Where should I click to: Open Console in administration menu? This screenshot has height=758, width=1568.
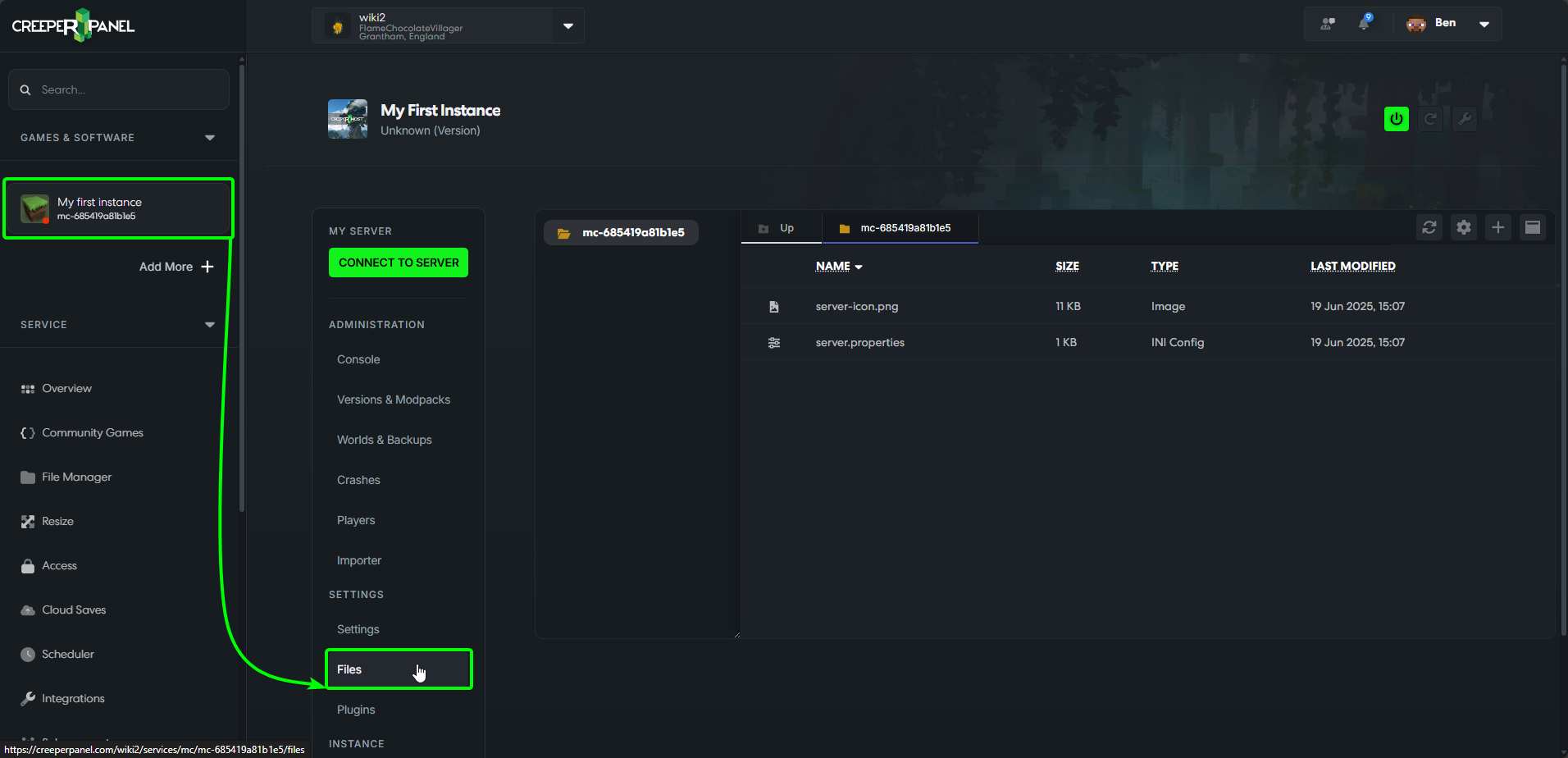tap(358, 359)
